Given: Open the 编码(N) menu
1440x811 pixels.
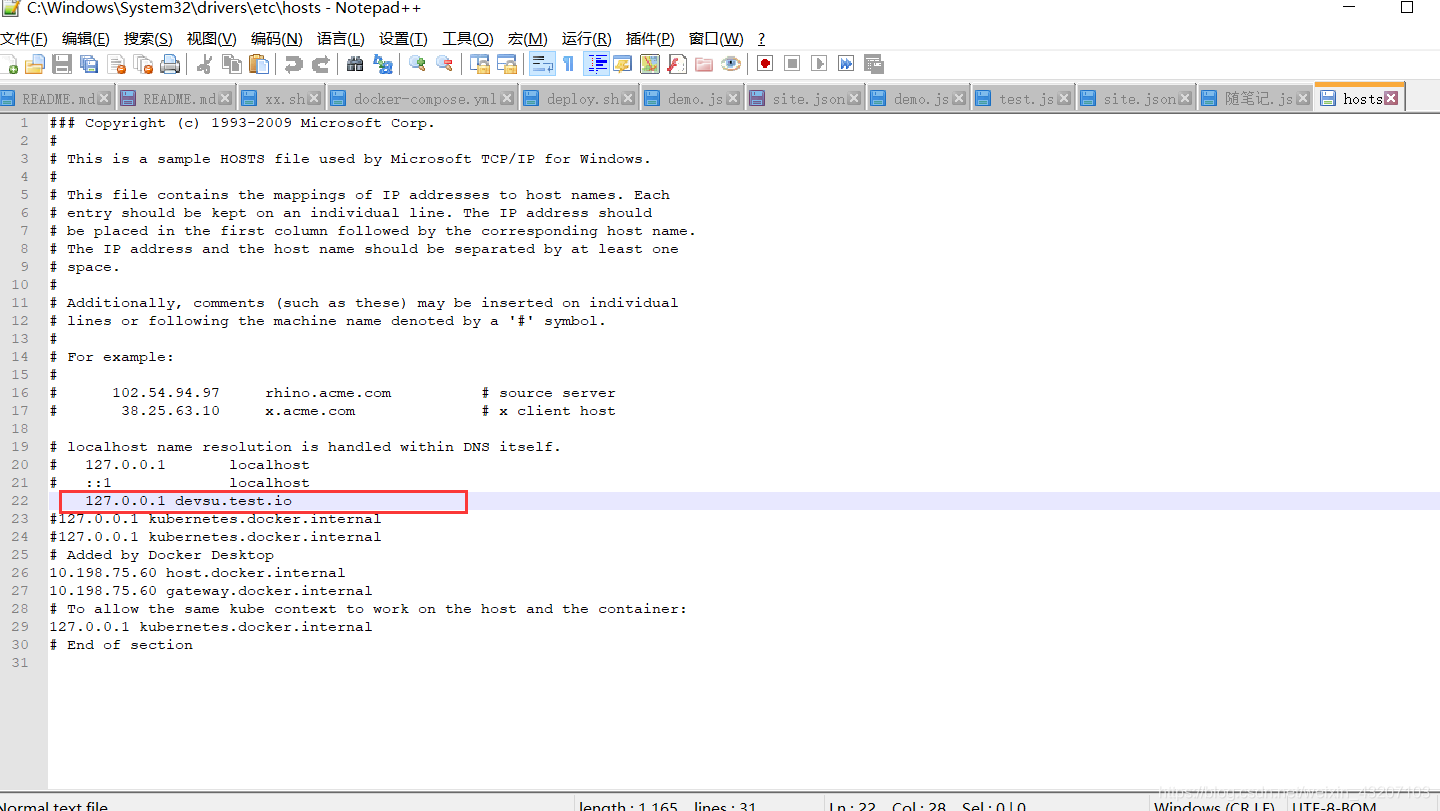Looking at the screenshot, I should [276, 39].
